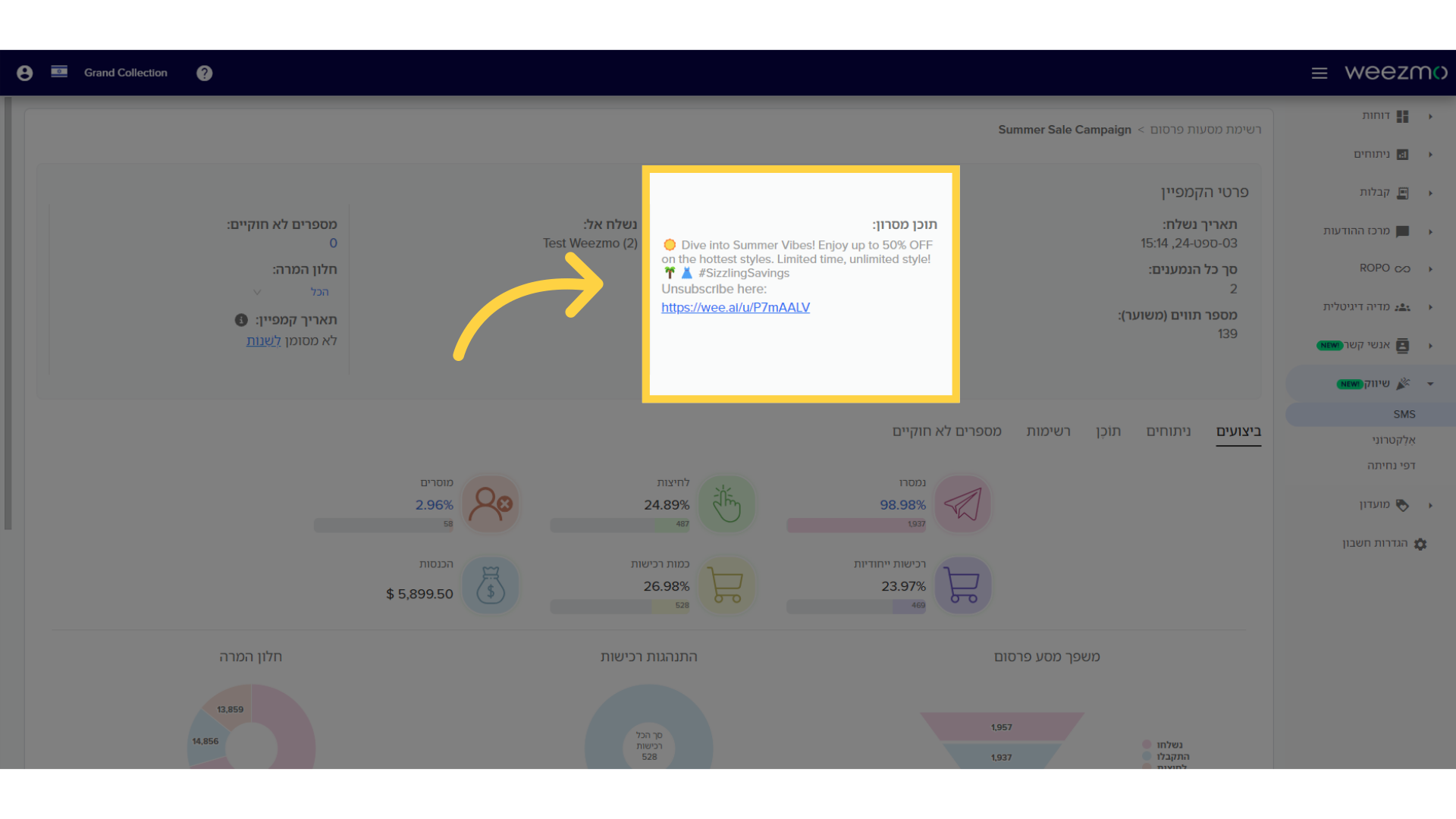Screen dimensions: 1456x819
Task: Expand the קבלות sidebar section
Action: 1430,193
